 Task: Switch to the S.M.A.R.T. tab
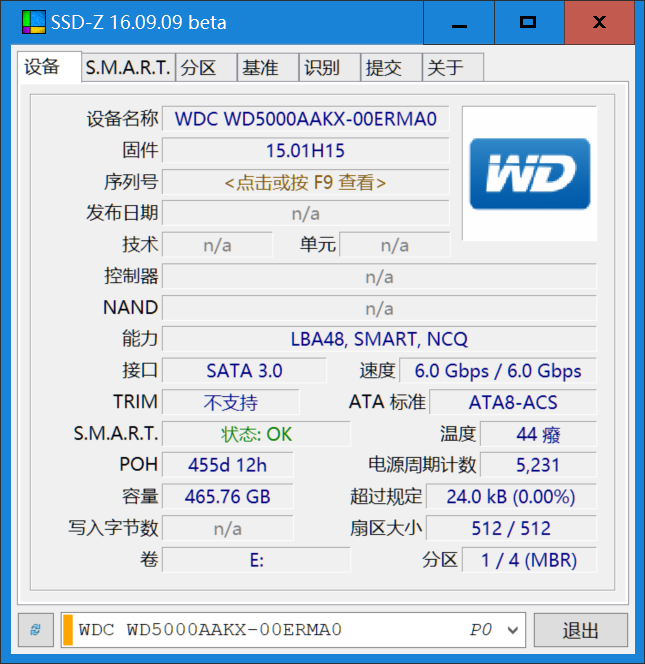[x=128, y=67]
